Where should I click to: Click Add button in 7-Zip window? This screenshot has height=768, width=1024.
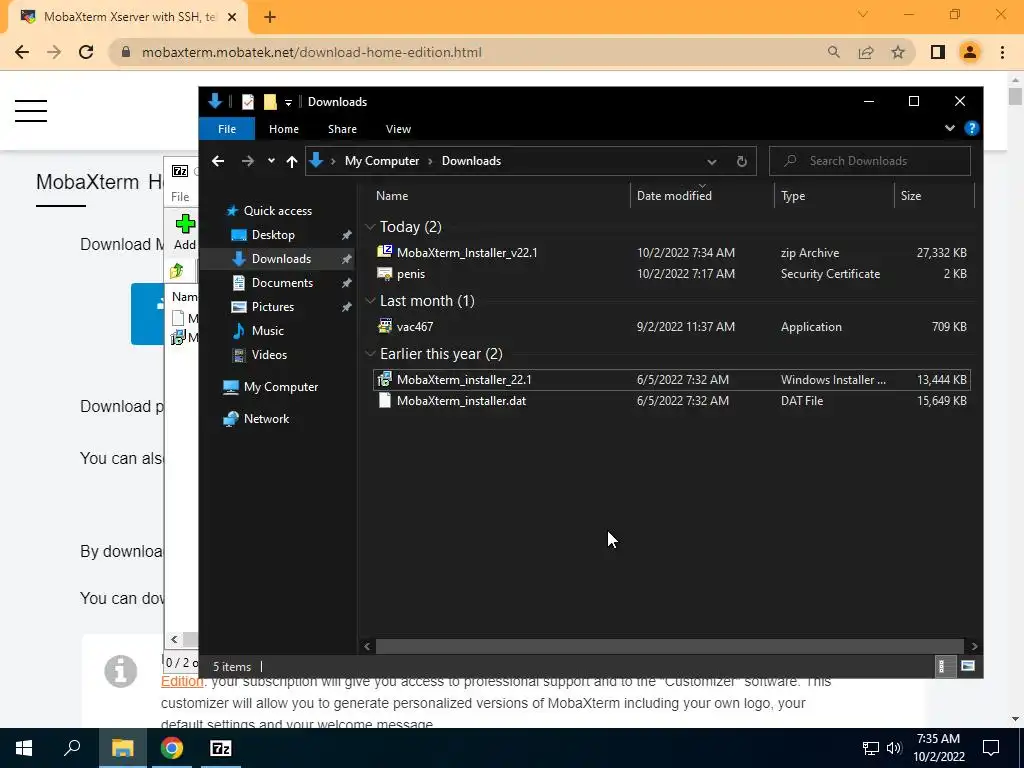184,232
